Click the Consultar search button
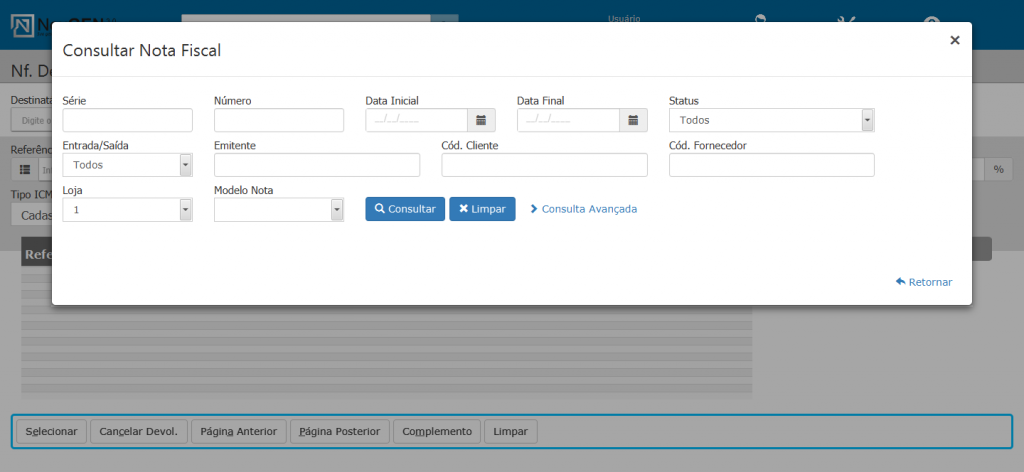The height and width of the screenshot is (472, 1024). (x=405, y=209)
